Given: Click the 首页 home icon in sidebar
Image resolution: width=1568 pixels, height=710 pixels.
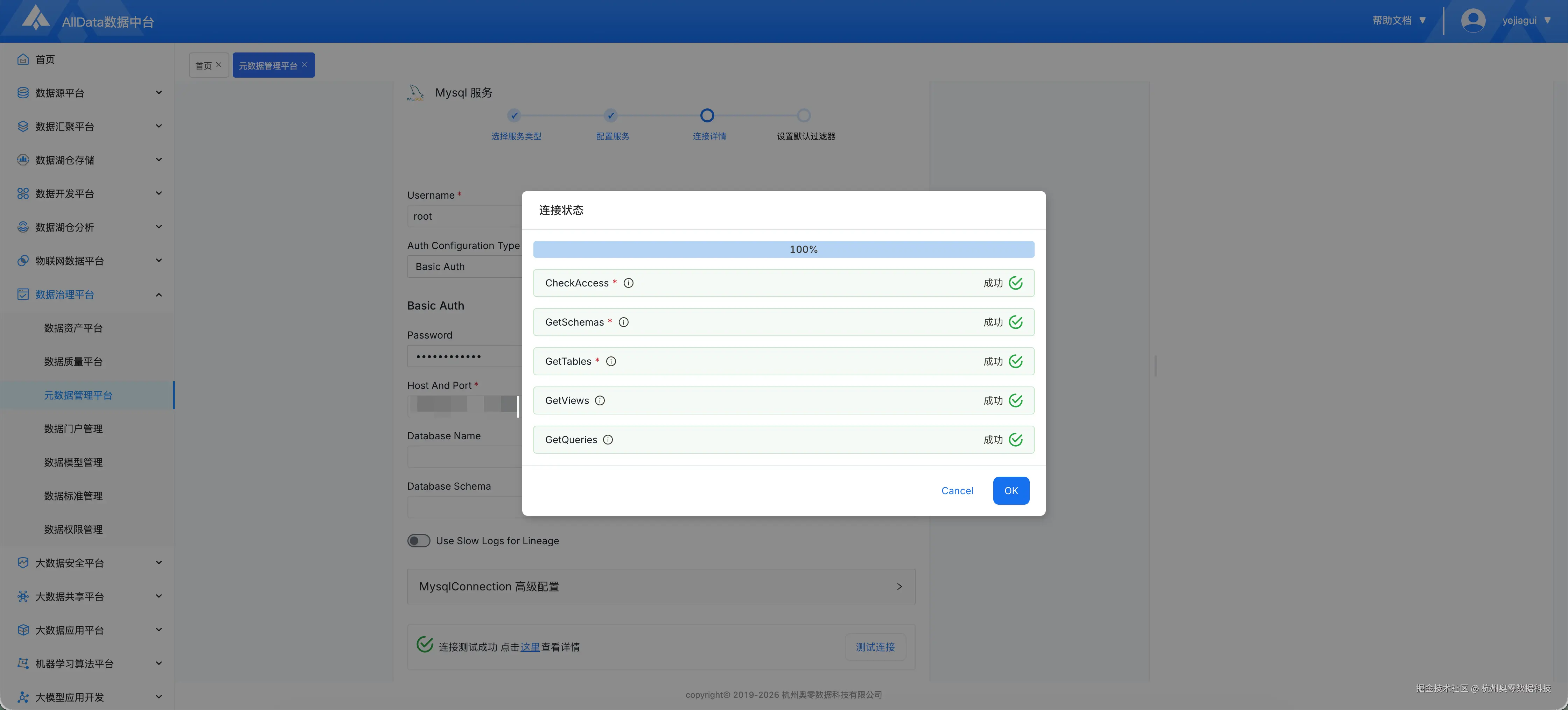Looking at the screenshot, I should click(x=23, y=59).
